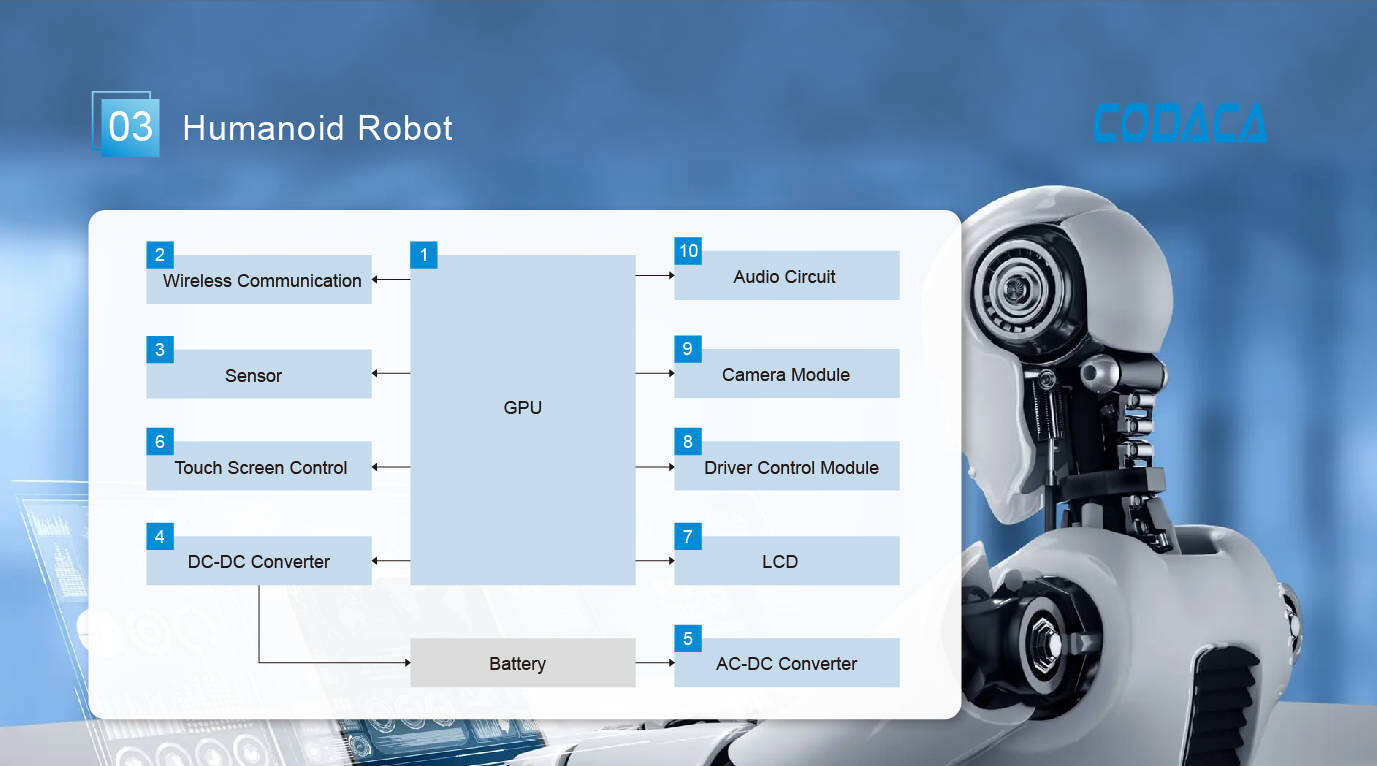Click the Humanoid Robot title text
The width and height of the screenshot is (1377, 766).
click(317, 128)
